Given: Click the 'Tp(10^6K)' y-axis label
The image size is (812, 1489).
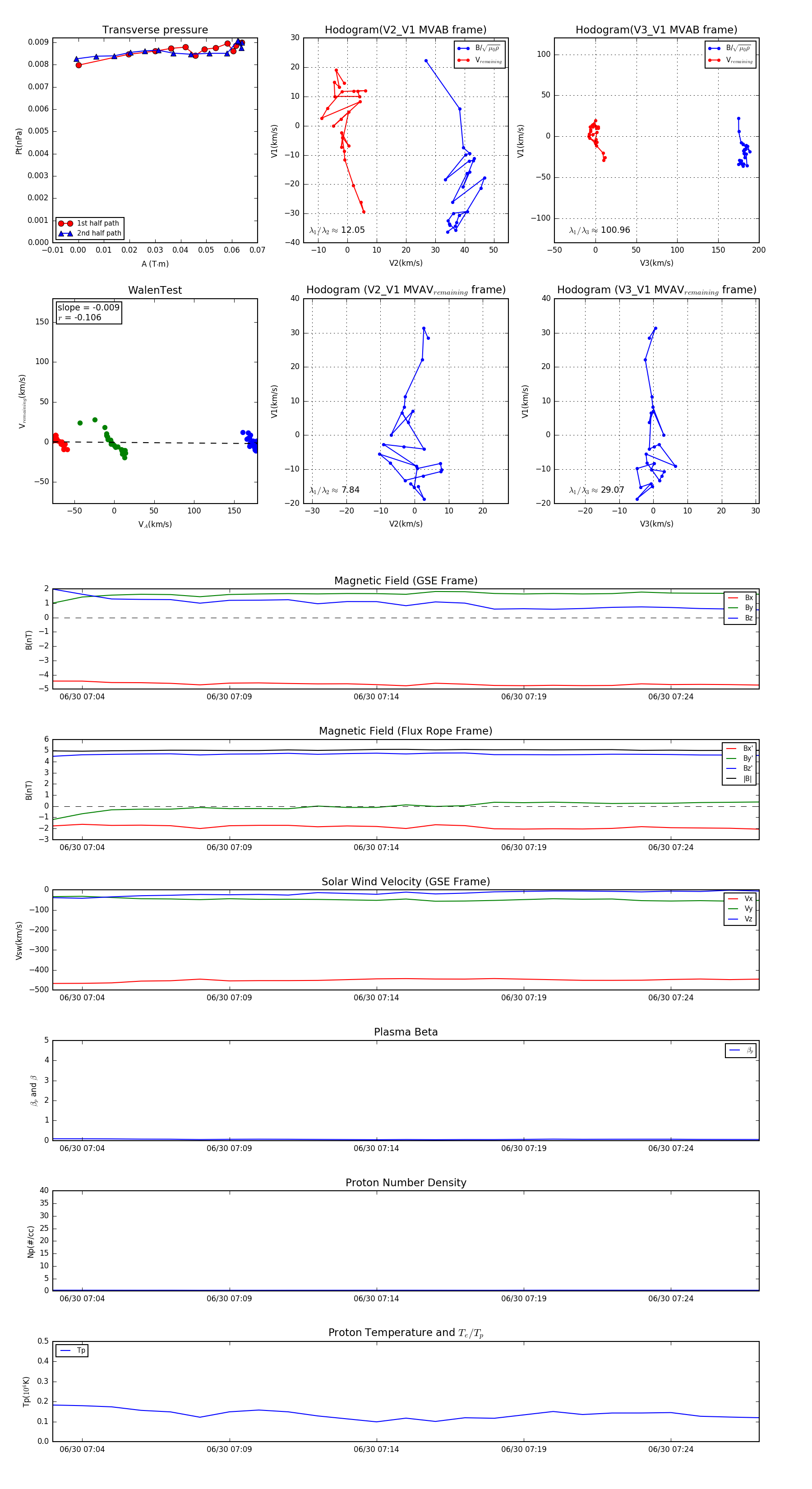Looking at the screenshot, I should (26, 1392).
